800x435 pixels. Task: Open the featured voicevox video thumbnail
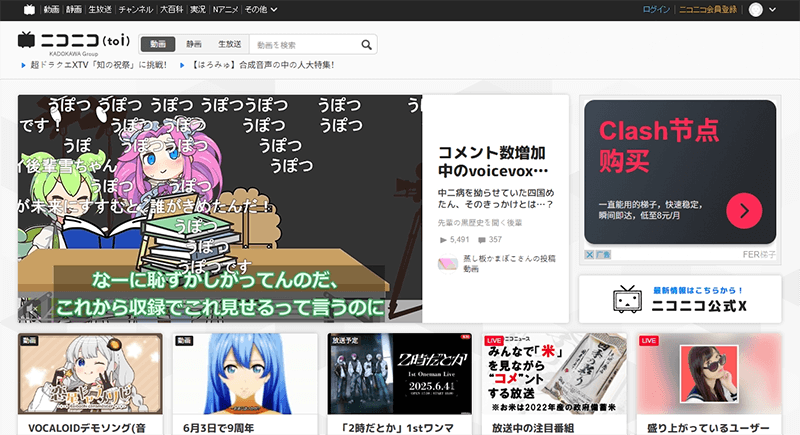click(x=220, y=209)
